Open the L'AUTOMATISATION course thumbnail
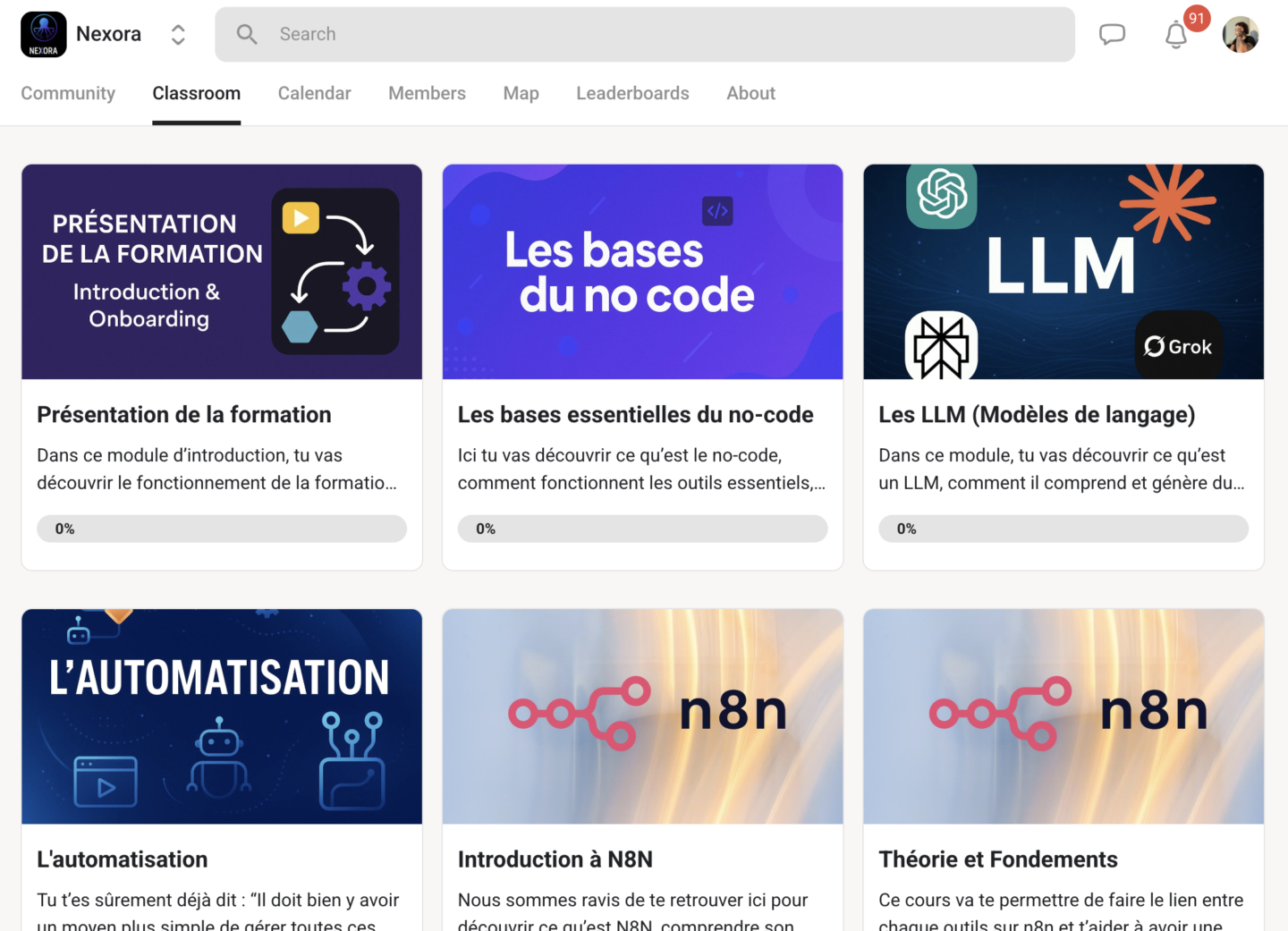 [x=222, y=716]
